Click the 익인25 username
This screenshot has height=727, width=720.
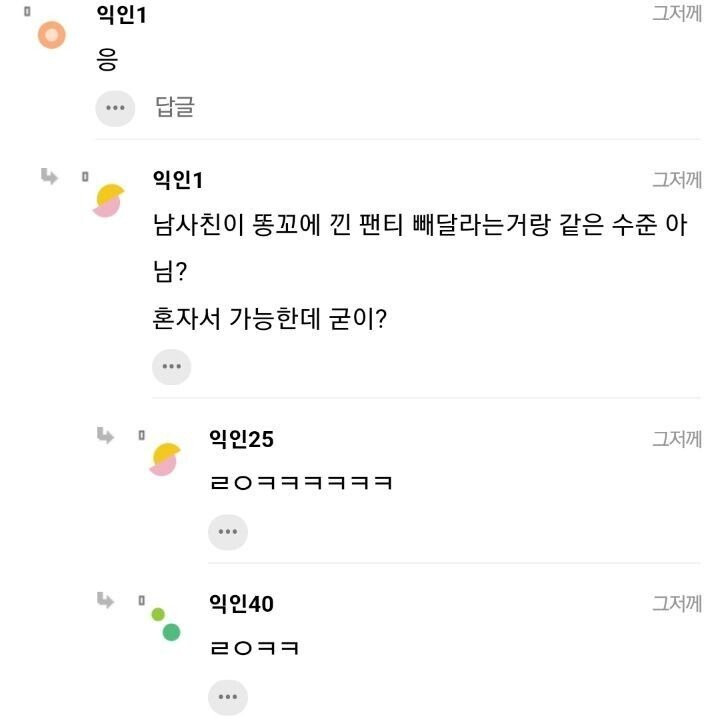[x=241, y=438]
